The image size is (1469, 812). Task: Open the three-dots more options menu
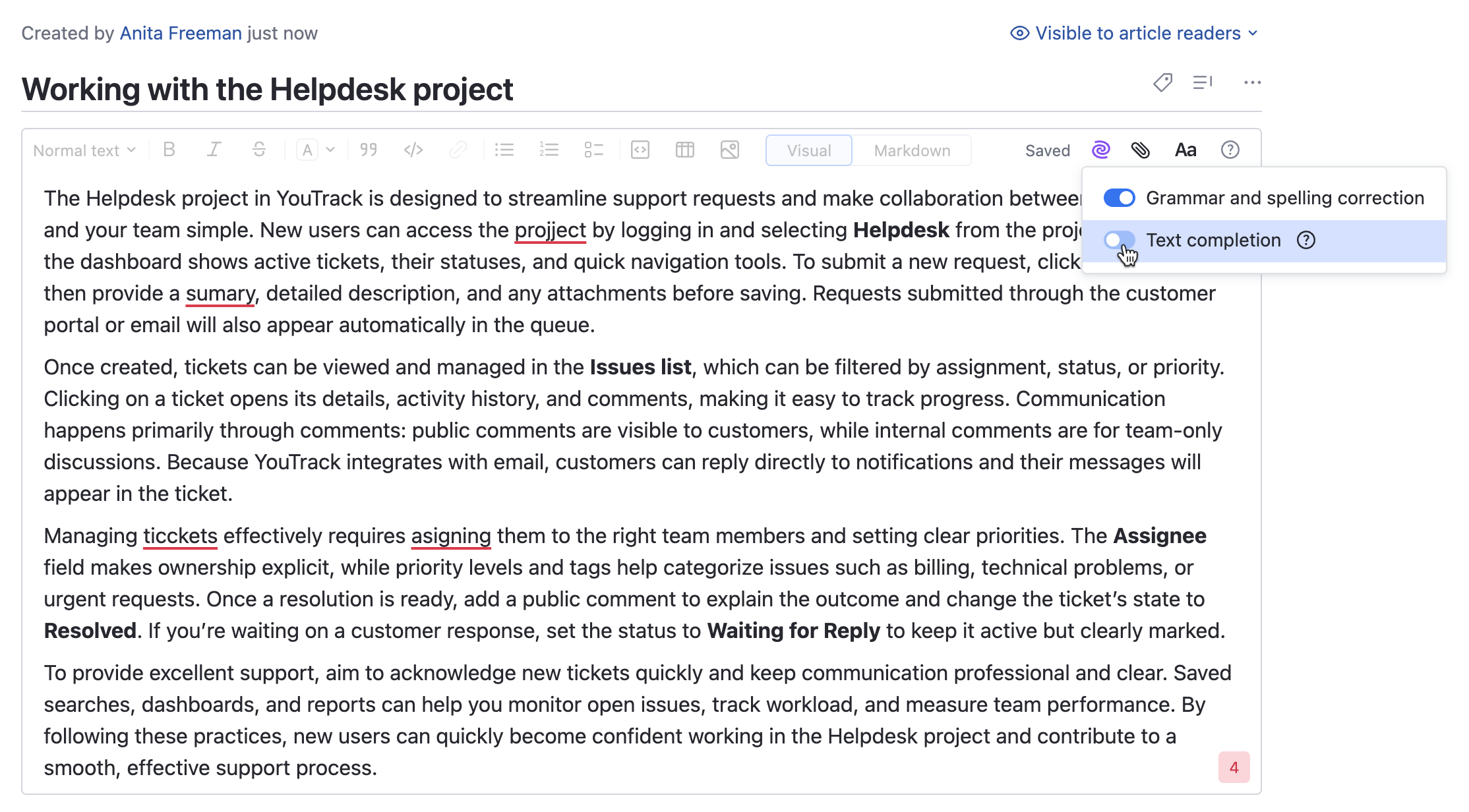click(1252, 82)
